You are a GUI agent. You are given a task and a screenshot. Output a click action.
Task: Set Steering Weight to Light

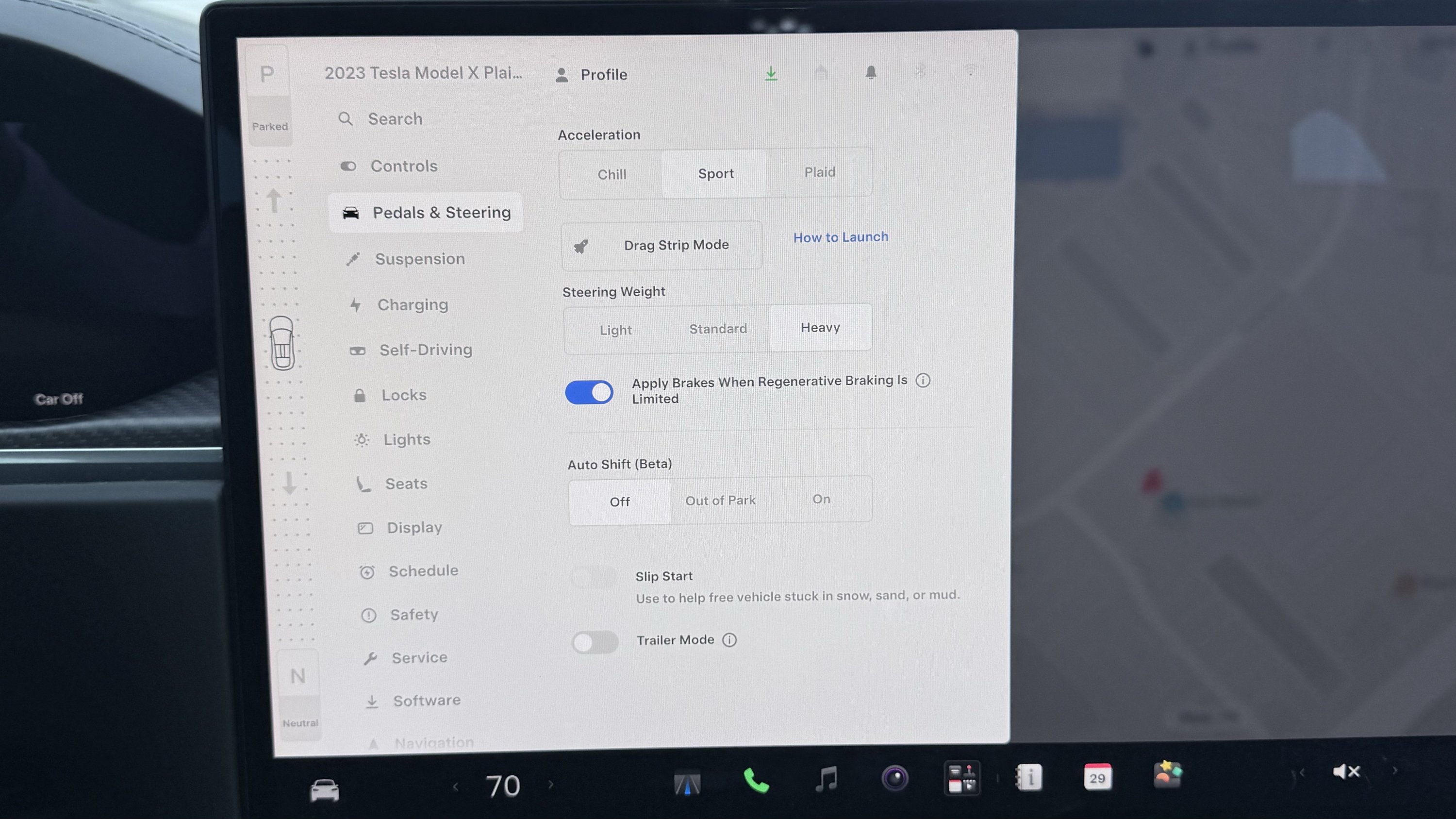tap(616, 330)
